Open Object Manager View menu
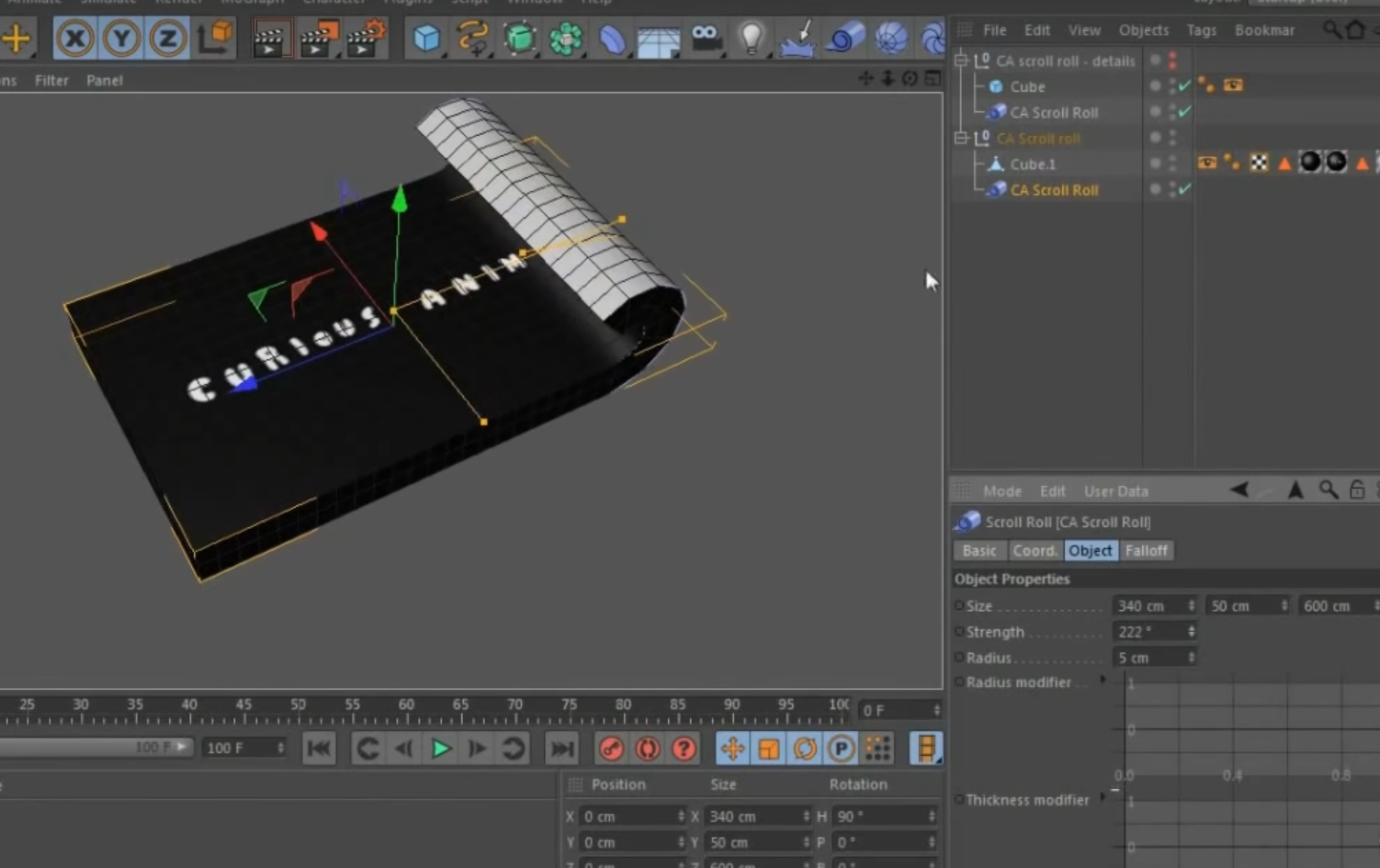The height and width of the screenshot is (868, 1380). click(x=1084, y=30)
